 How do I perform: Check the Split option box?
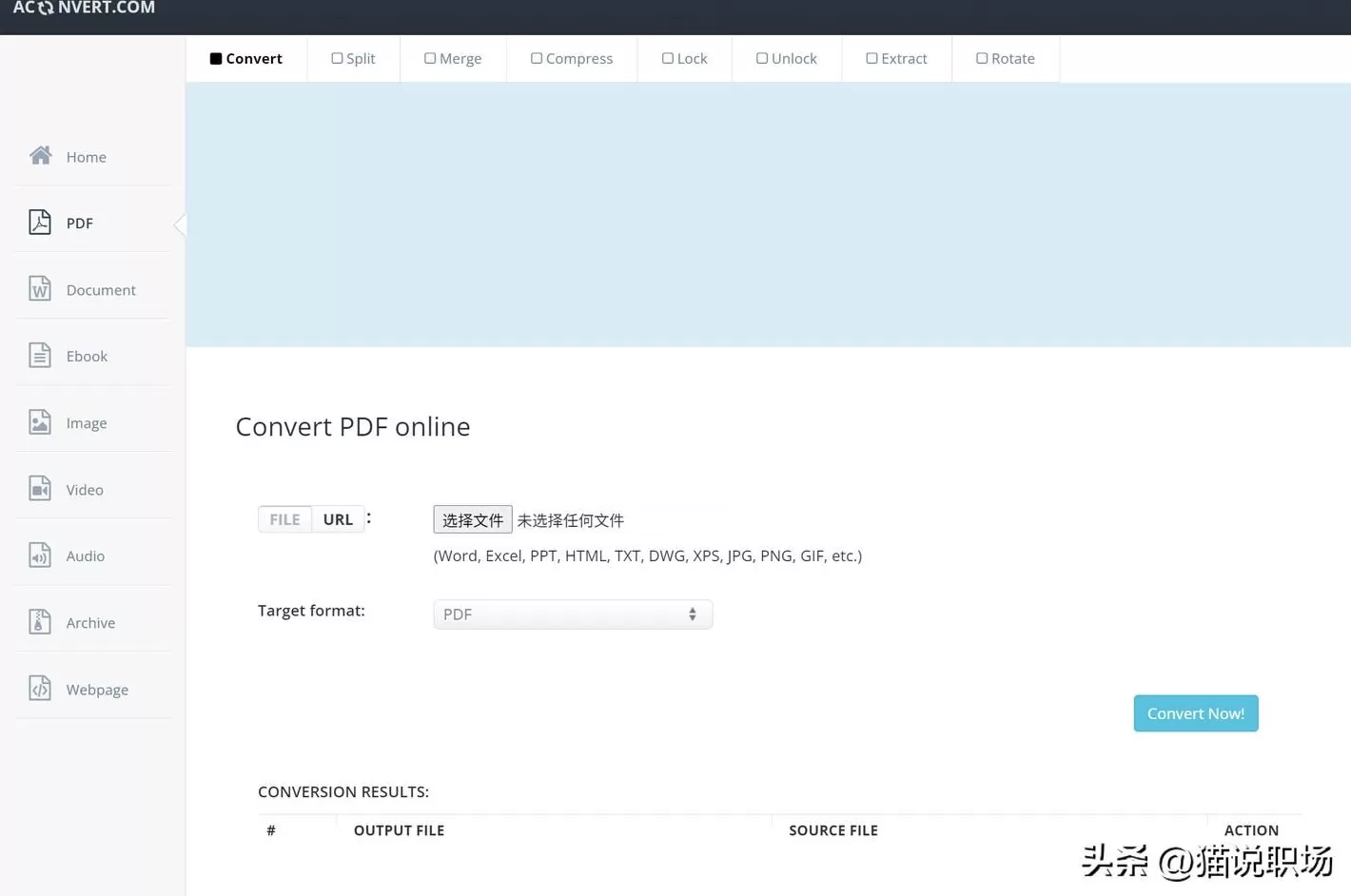click(x=337, y=58)
